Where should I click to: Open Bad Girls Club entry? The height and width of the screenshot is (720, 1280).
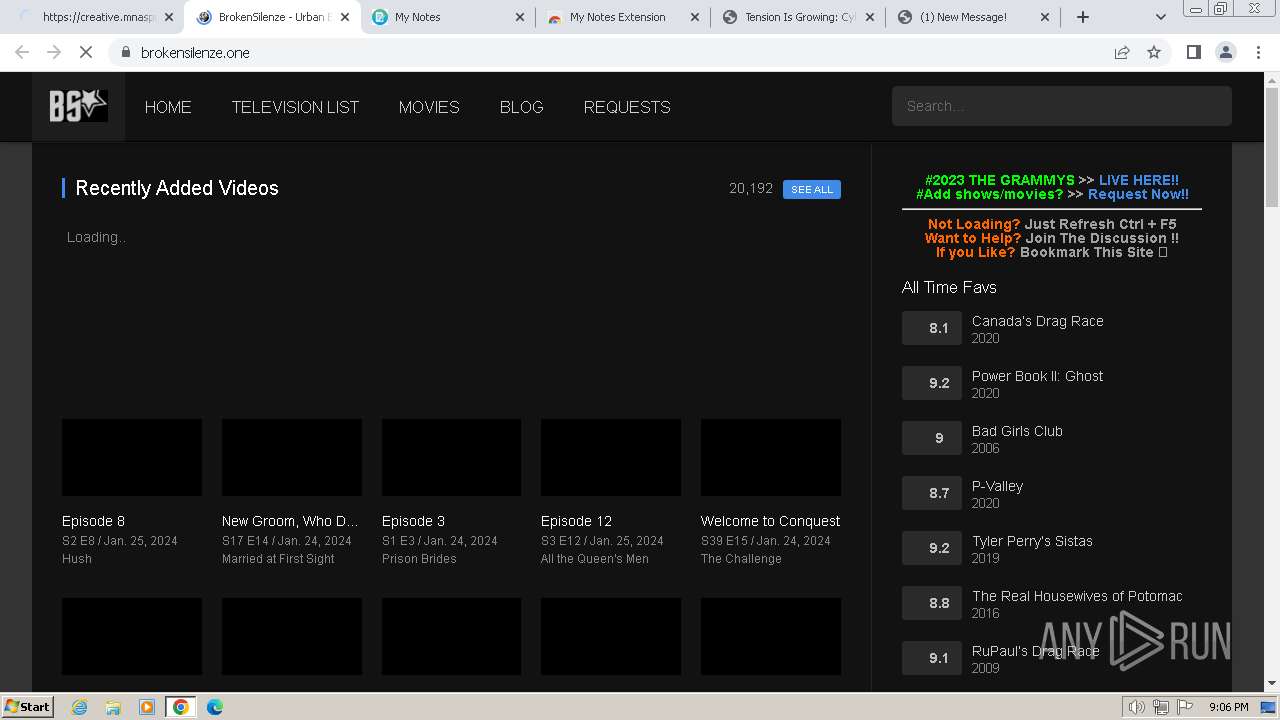tap(1017, 431)
